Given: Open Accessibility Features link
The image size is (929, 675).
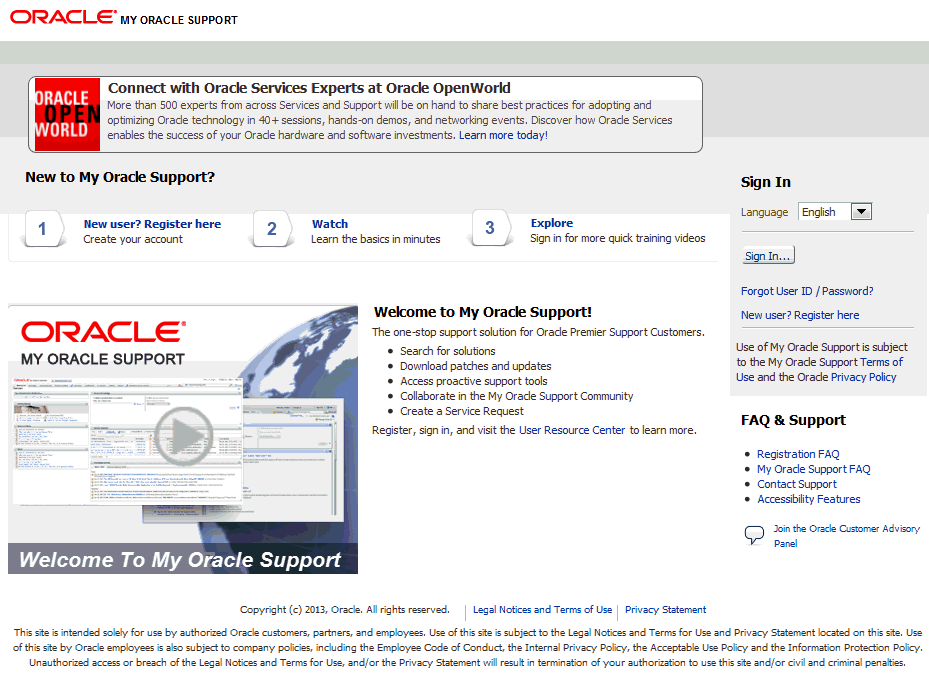Looking at the screenshot, I should (x=809, y=499).
